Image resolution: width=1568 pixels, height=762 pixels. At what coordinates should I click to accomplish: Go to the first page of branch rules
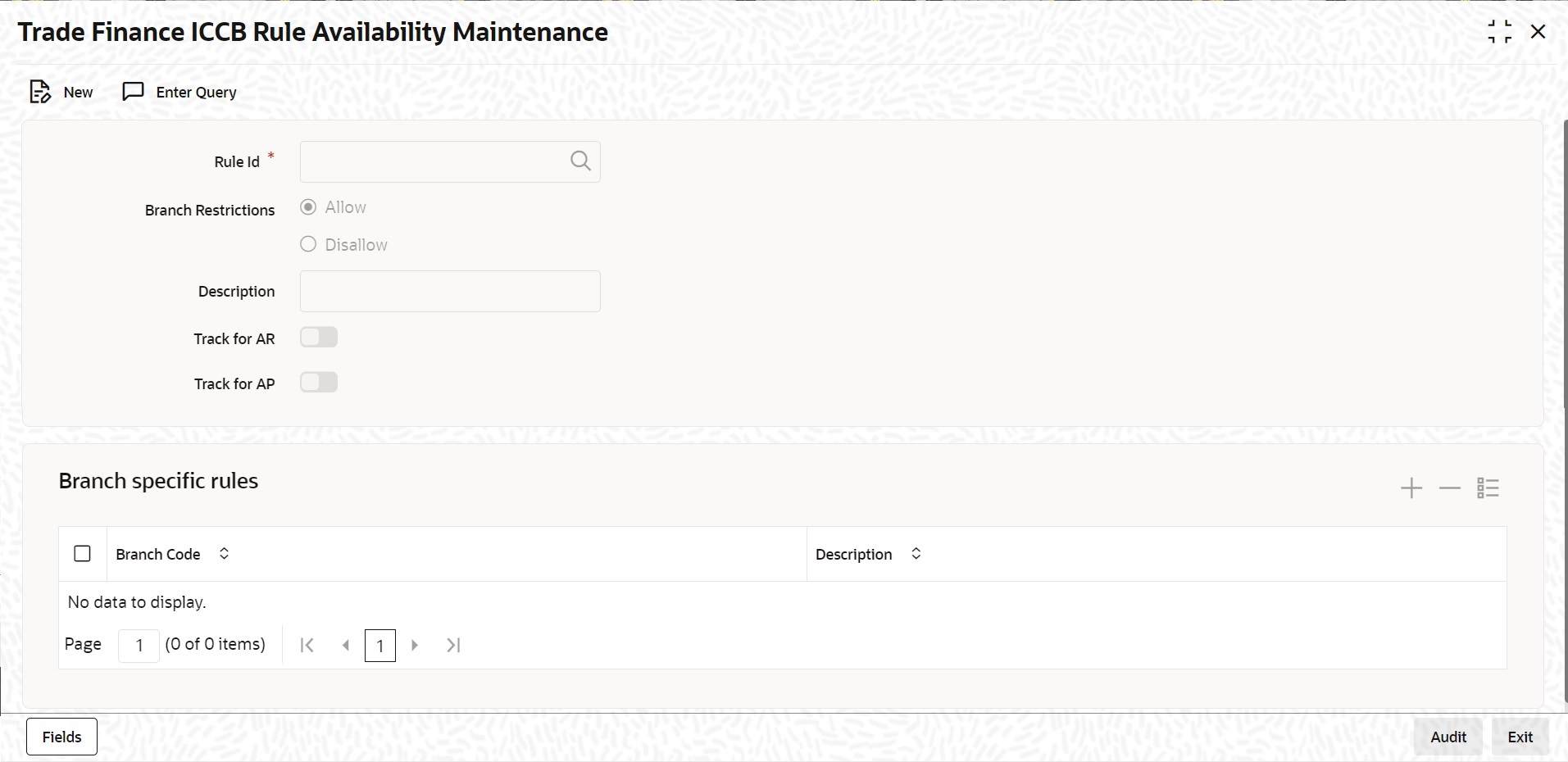[x=306, y=645]
